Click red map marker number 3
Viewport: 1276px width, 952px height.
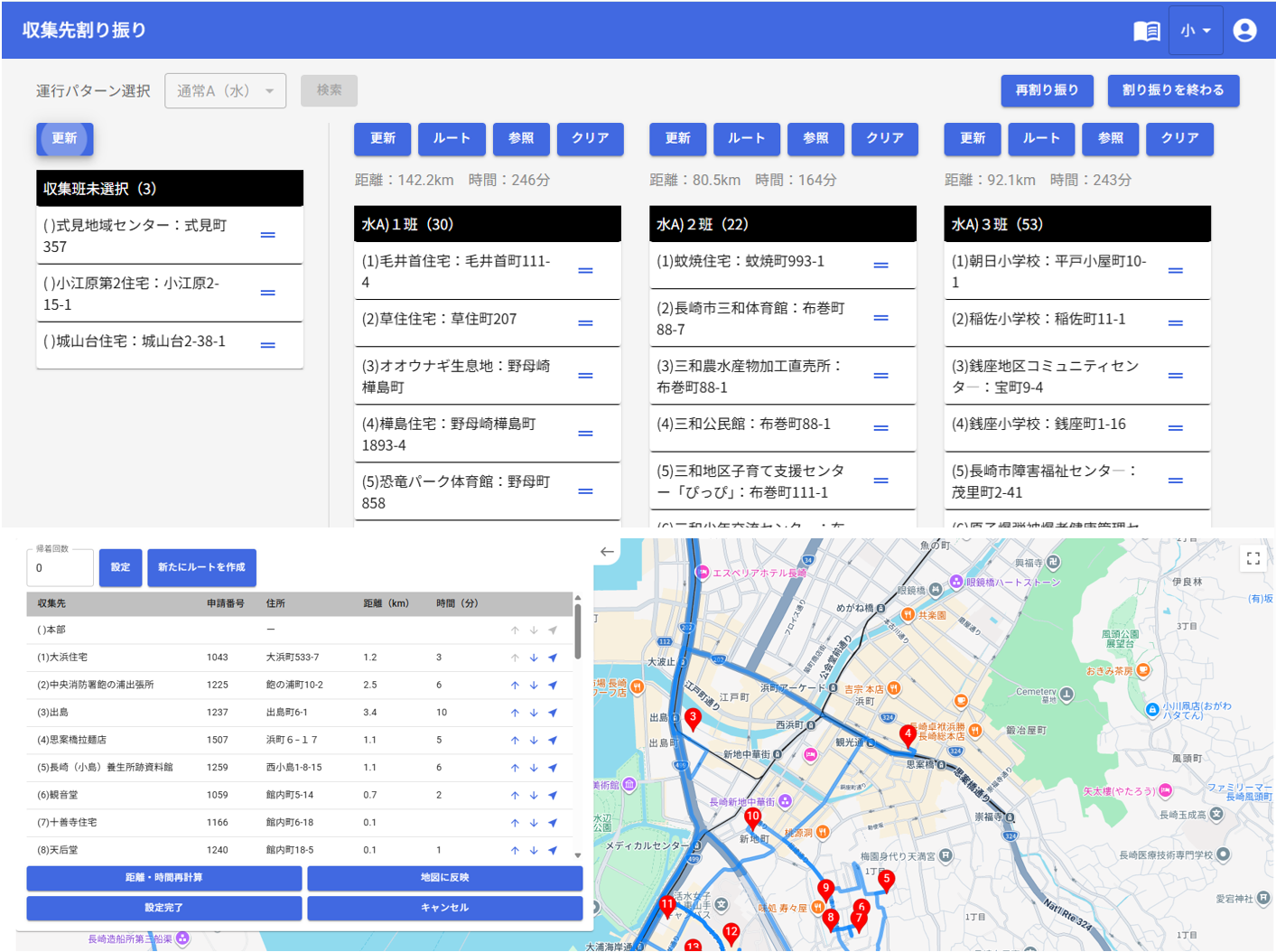[693, 719]
